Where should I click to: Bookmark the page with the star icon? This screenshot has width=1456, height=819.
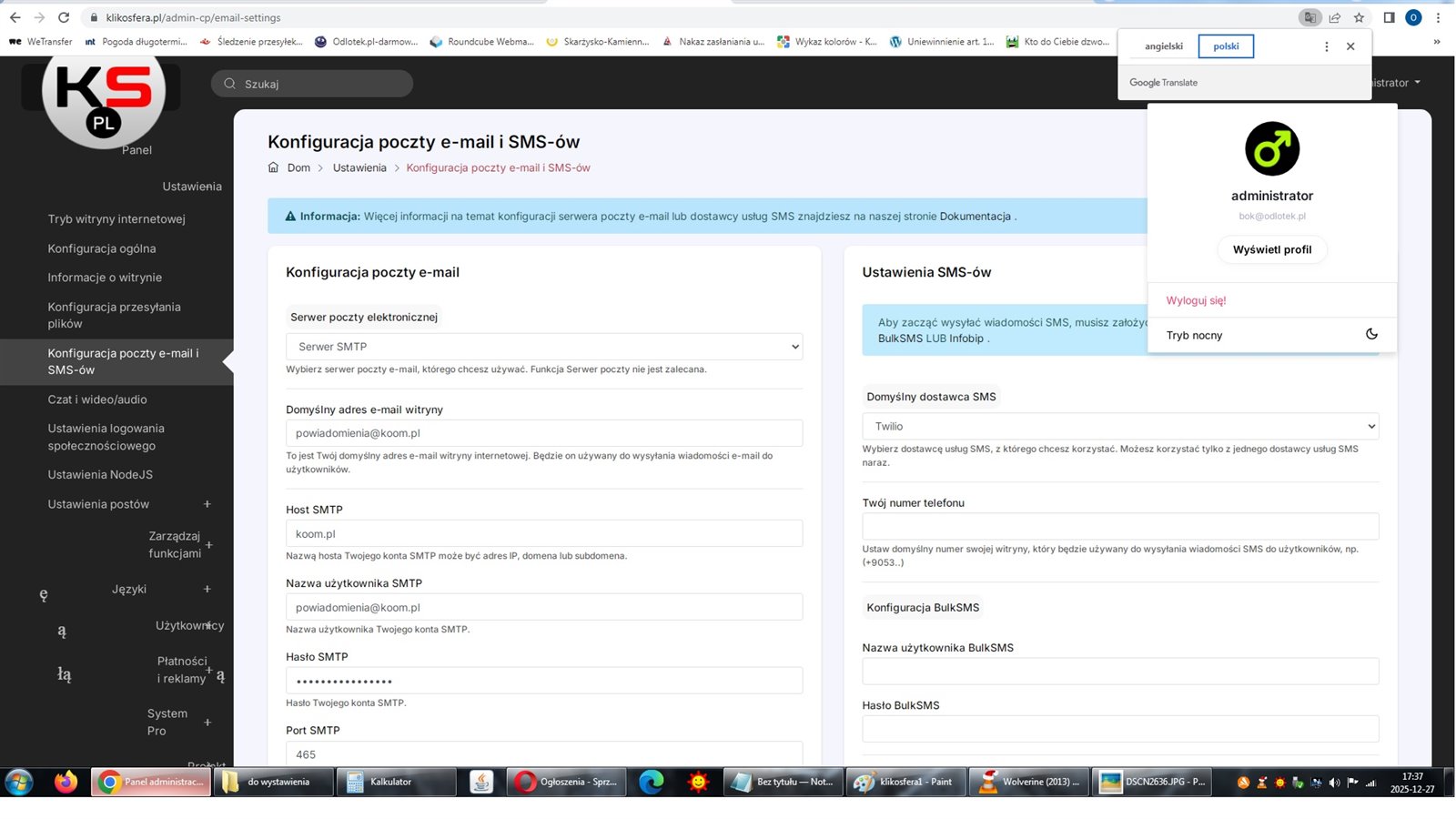(x=1359, y=17)
